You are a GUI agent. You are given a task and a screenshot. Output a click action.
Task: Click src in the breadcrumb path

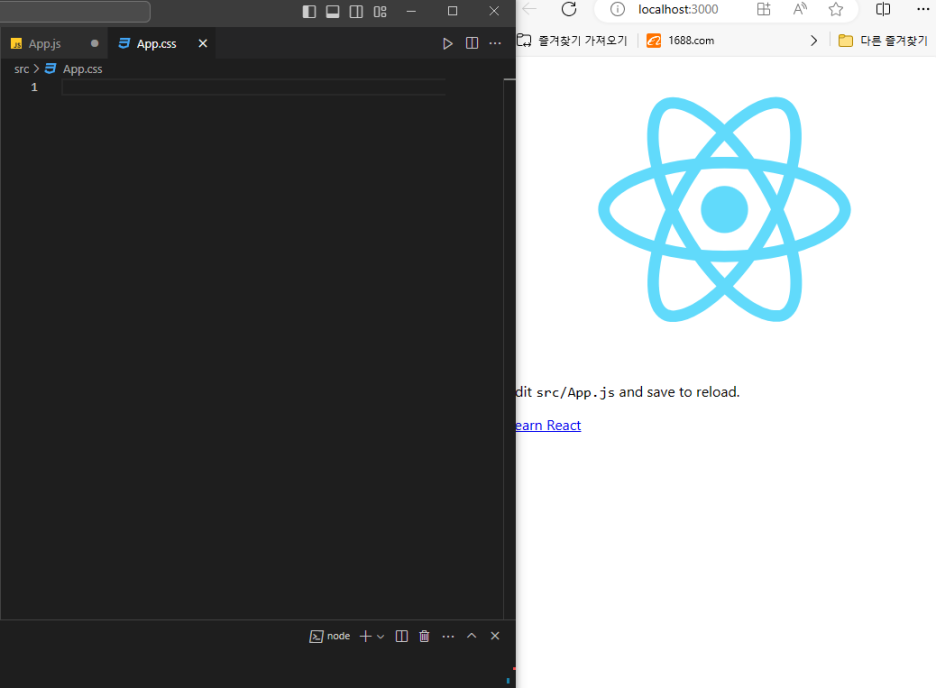tap(21, 69)
